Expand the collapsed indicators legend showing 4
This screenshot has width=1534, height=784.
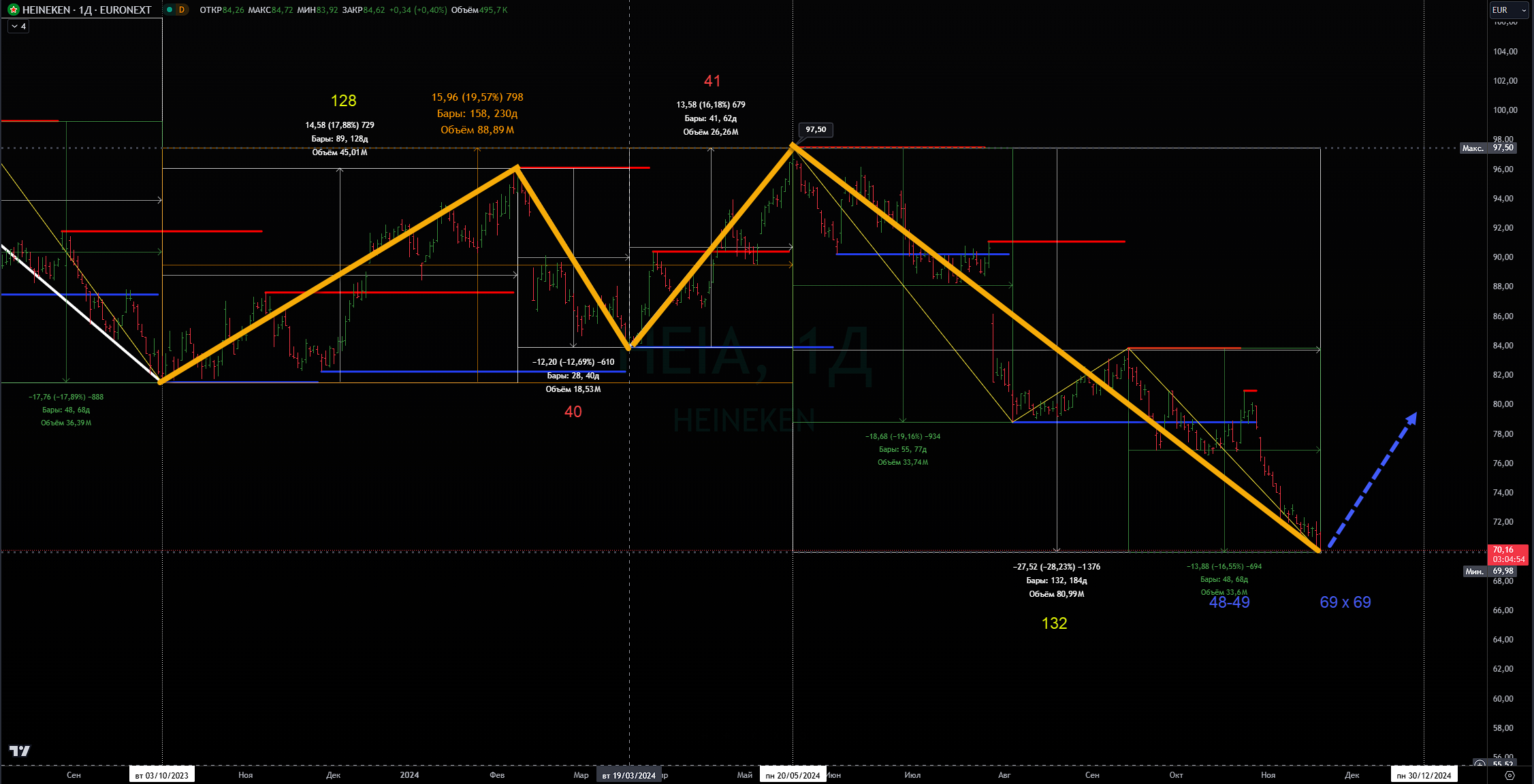[18, 27]
